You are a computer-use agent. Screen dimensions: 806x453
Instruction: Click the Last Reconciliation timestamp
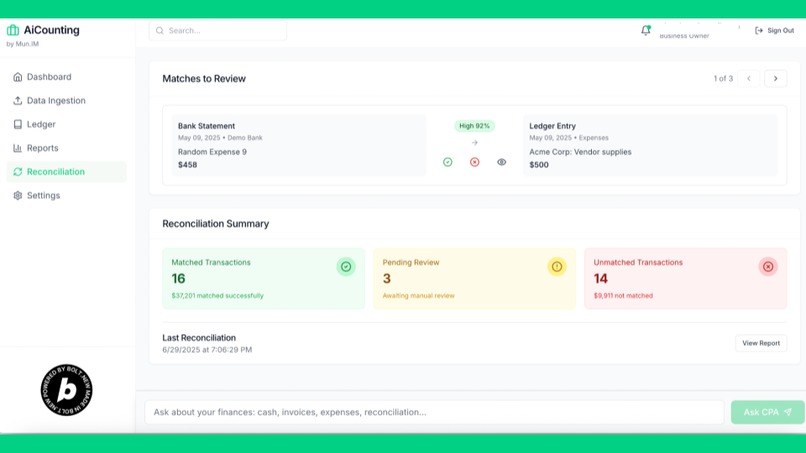207,350
